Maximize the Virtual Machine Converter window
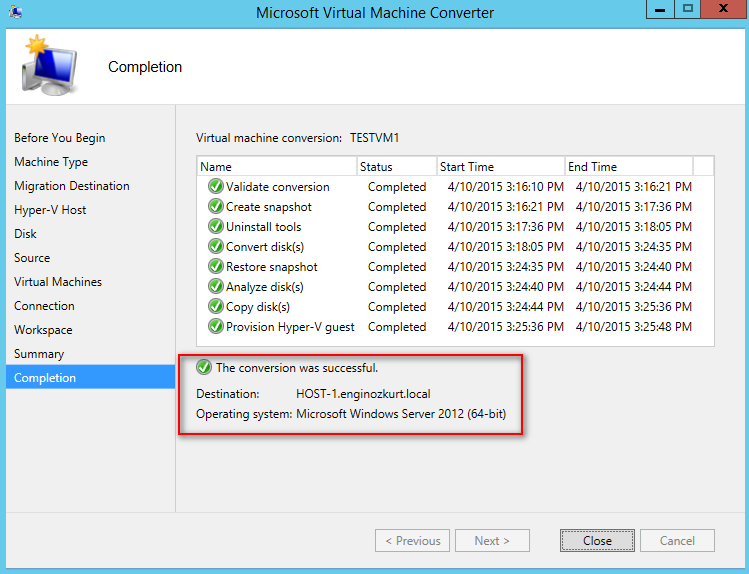Viewport: 749px width, 574px height. pos(687,9)
